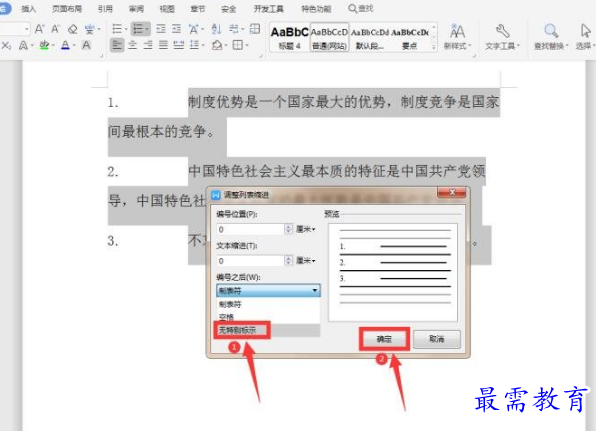Switch to the 章节 tab
596x431 pixels.
tap(197, 9)
